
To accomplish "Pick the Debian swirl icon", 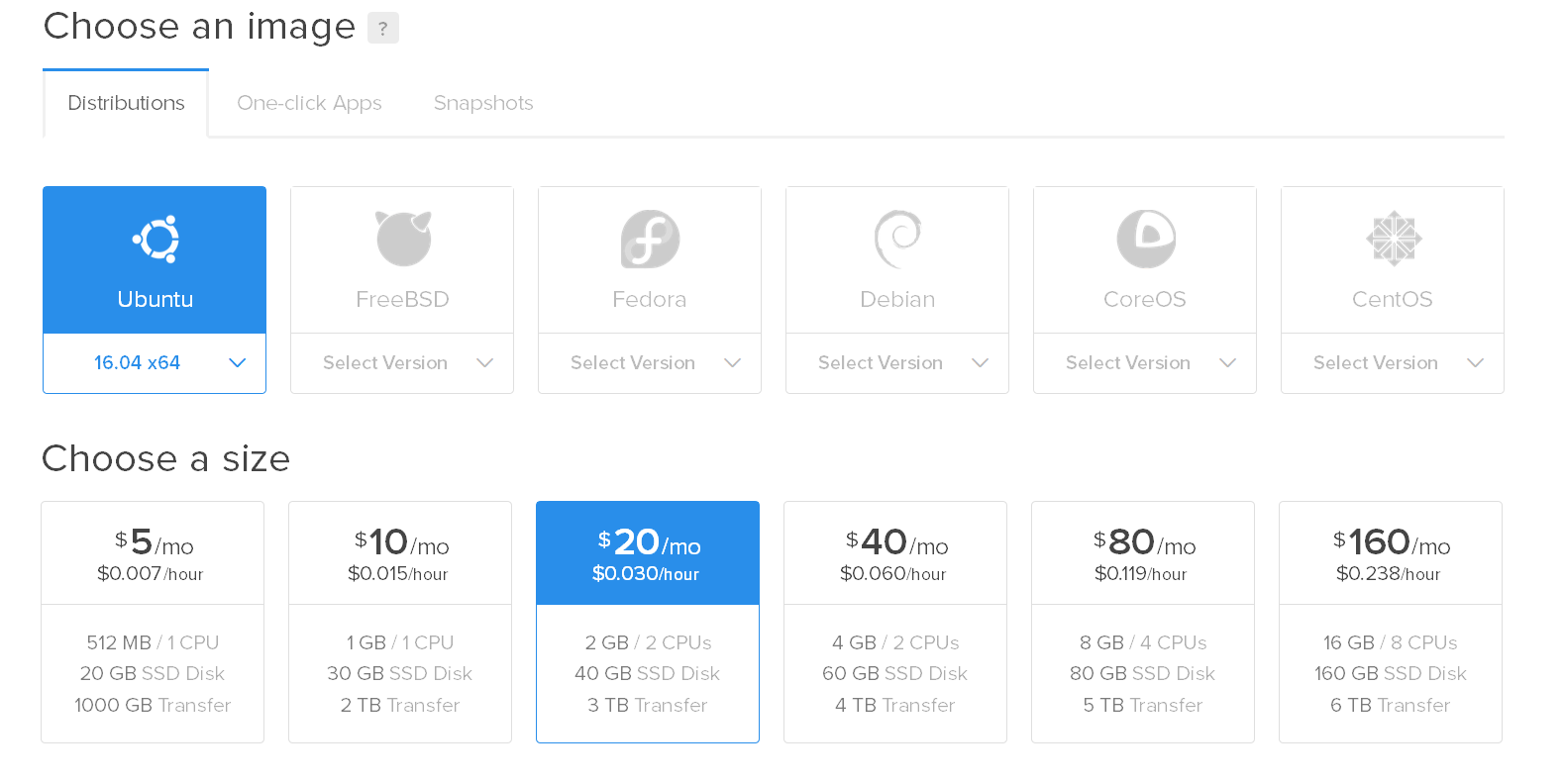I will 897,239.
